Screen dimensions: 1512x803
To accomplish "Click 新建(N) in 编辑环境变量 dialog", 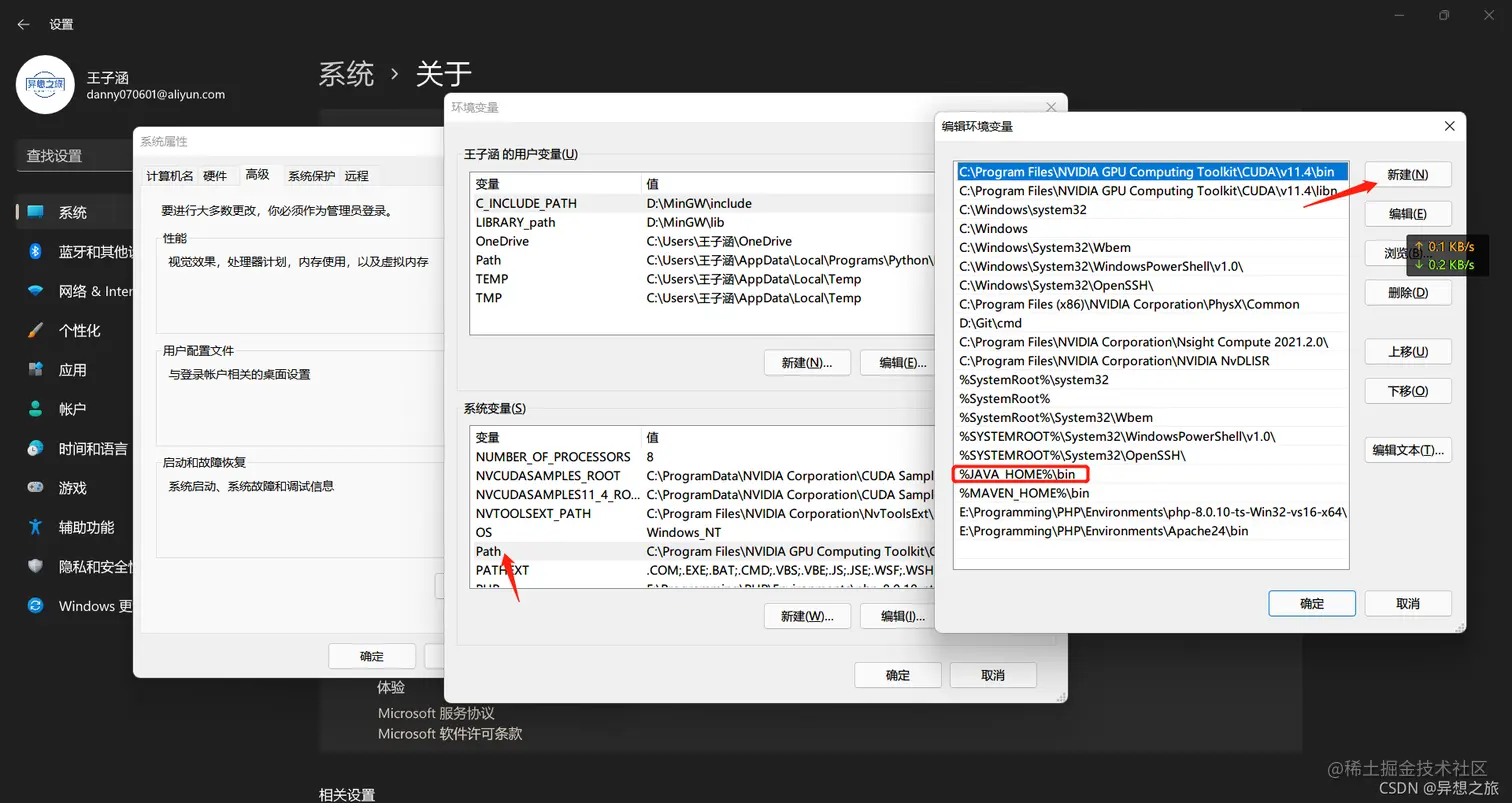I will 1408,174.
